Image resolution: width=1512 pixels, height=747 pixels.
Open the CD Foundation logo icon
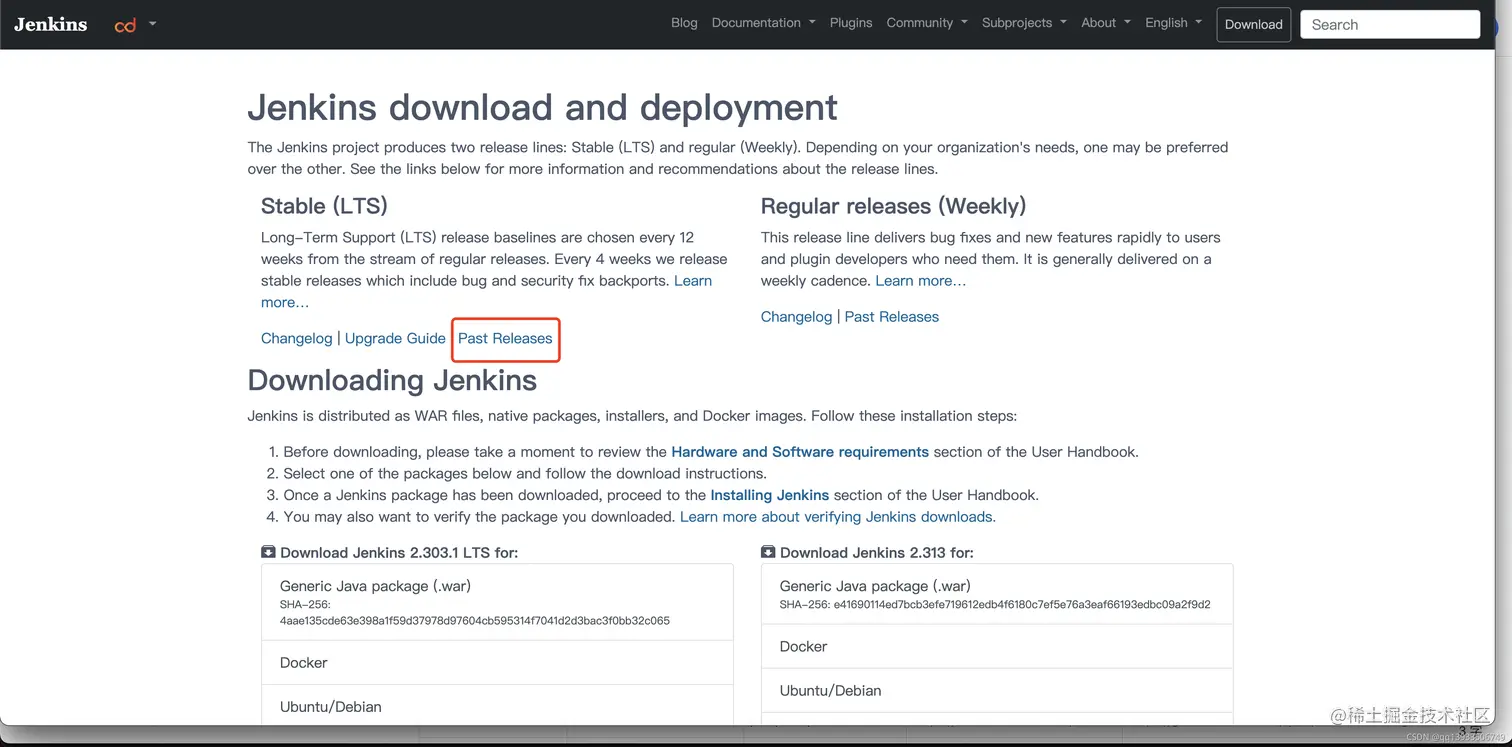click(x=125, y=25)
